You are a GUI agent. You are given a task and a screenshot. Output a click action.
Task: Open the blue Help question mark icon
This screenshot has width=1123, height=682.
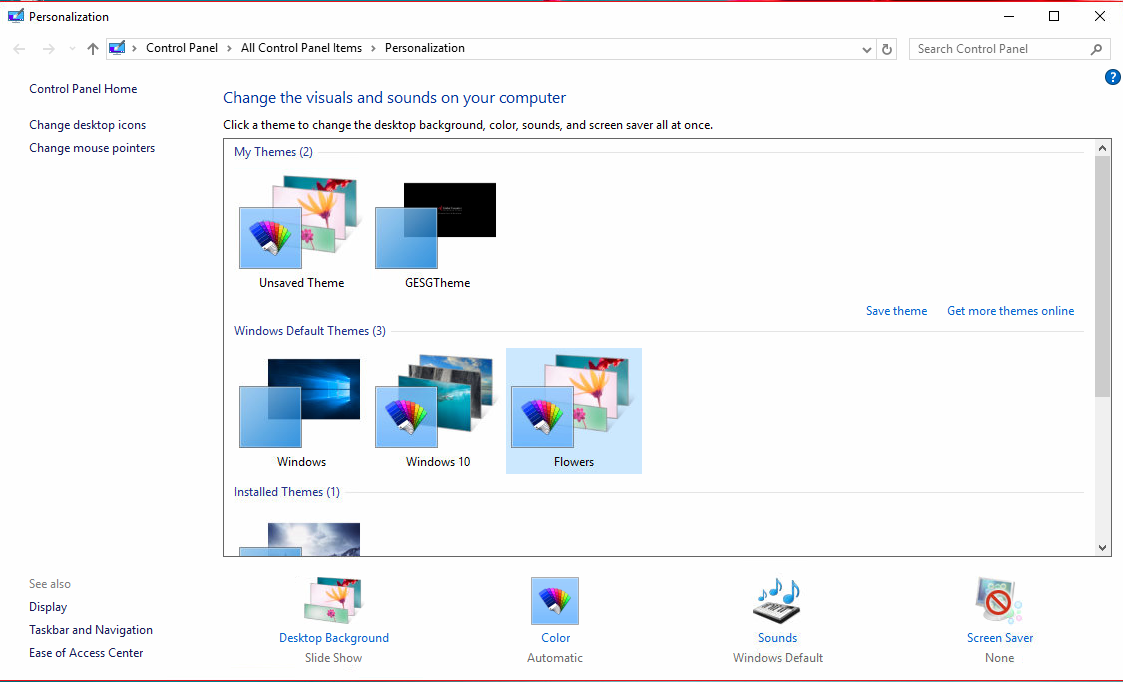pos(1112,77)
